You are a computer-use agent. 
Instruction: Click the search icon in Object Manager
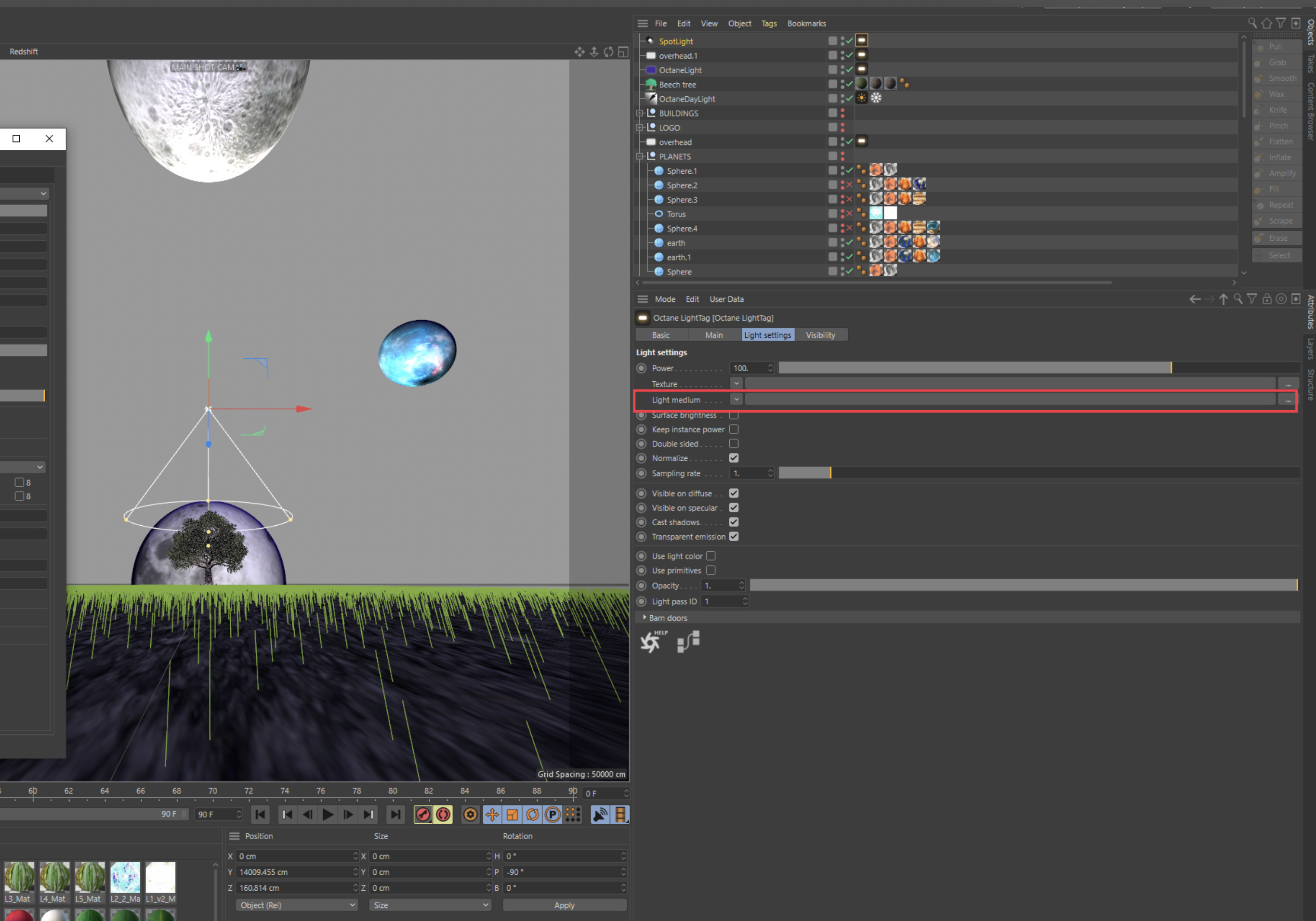[x=1252, y=23]
